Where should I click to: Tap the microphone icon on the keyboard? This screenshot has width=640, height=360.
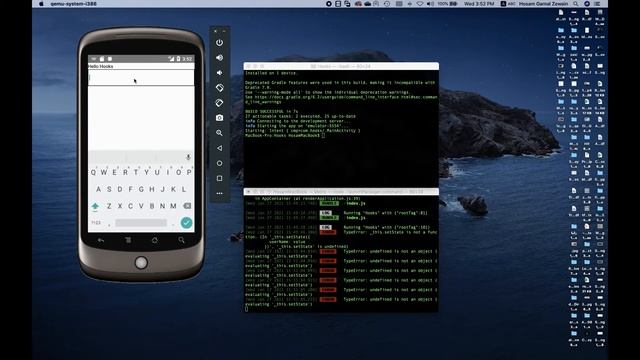188,157
